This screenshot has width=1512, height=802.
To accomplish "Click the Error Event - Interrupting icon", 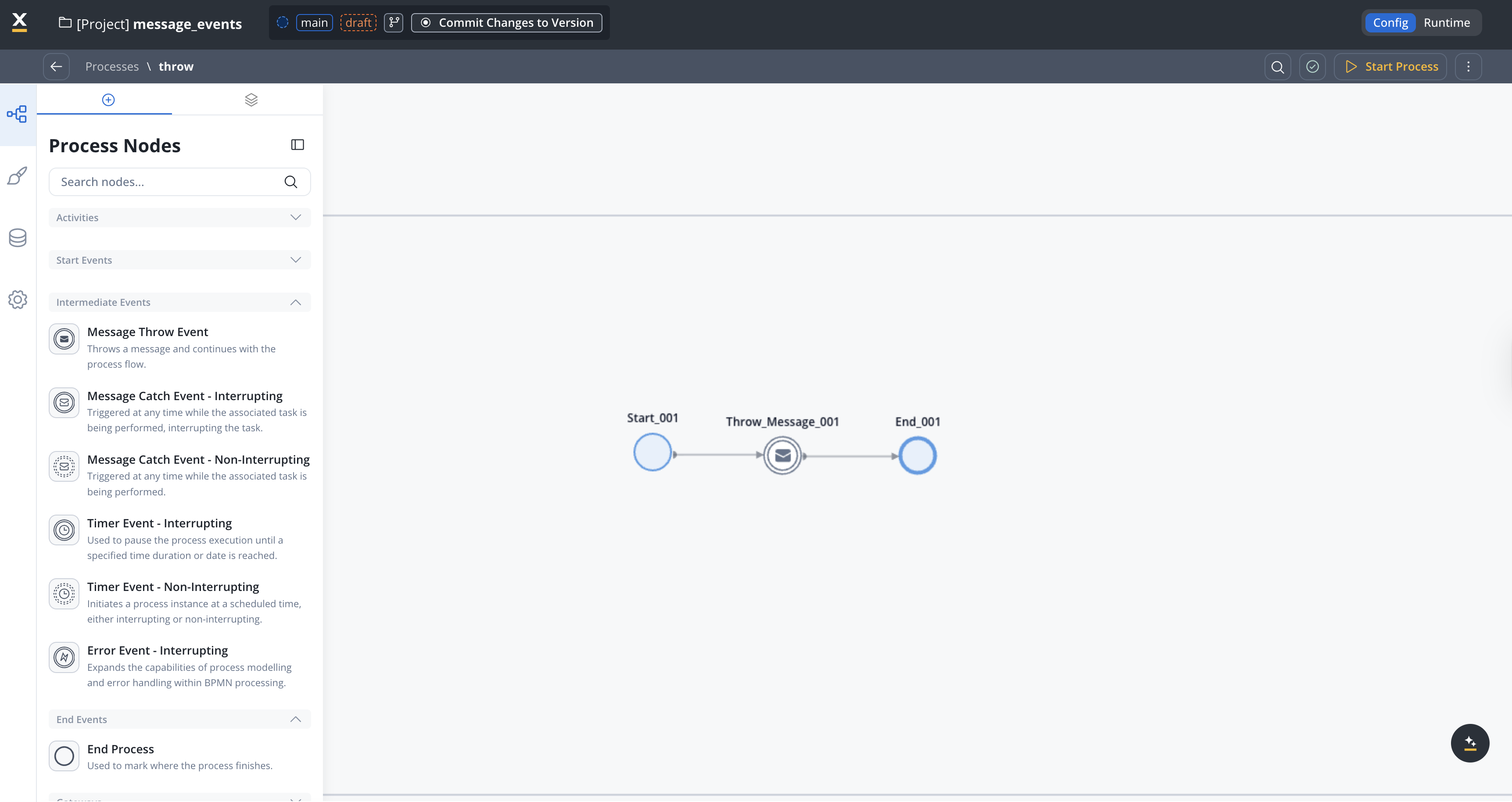I will coord(64,657).
